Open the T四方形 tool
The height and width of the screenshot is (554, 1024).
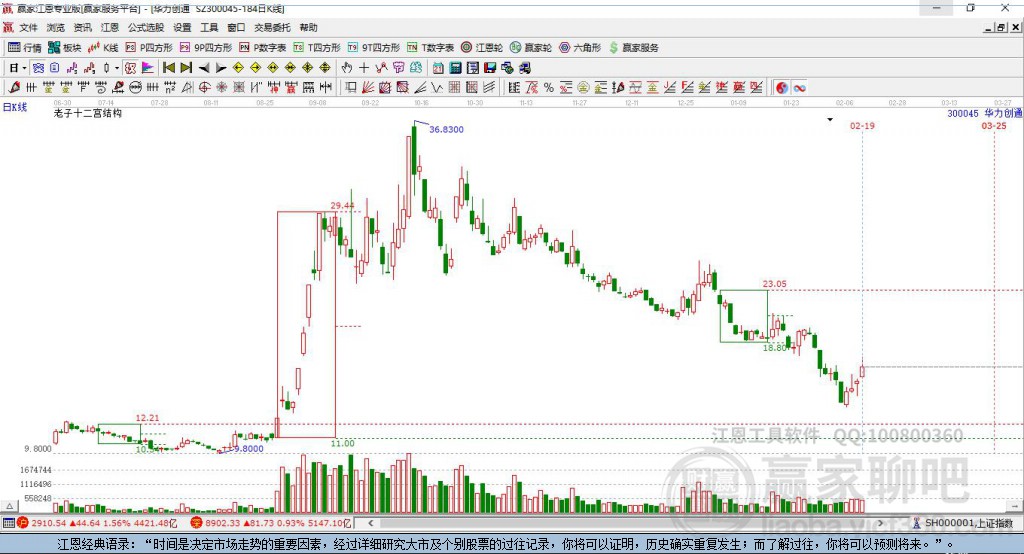[317, 48]
